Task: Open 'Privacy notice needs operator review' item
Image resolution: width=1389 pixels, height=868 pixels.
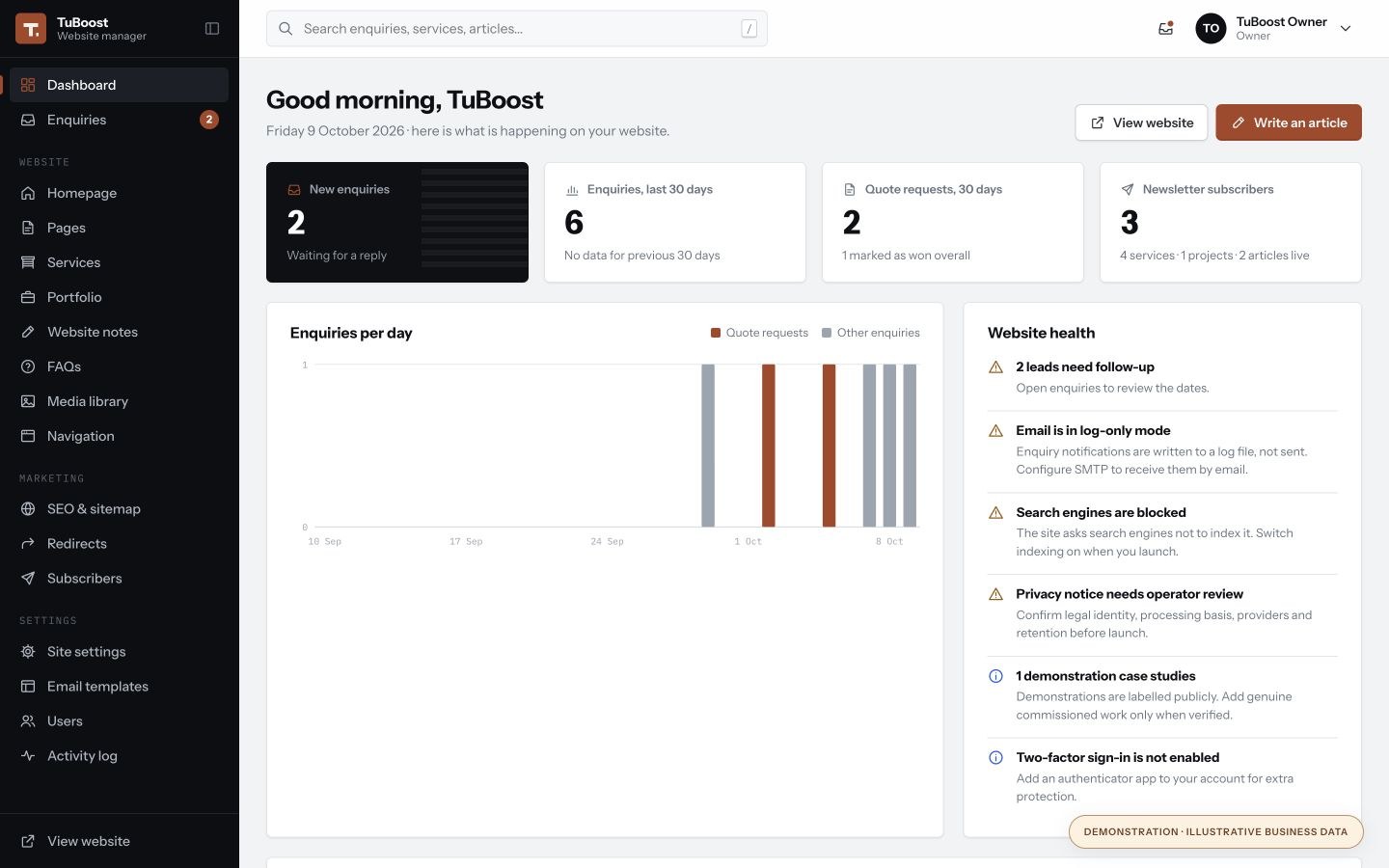Action: coord(1162,613)
